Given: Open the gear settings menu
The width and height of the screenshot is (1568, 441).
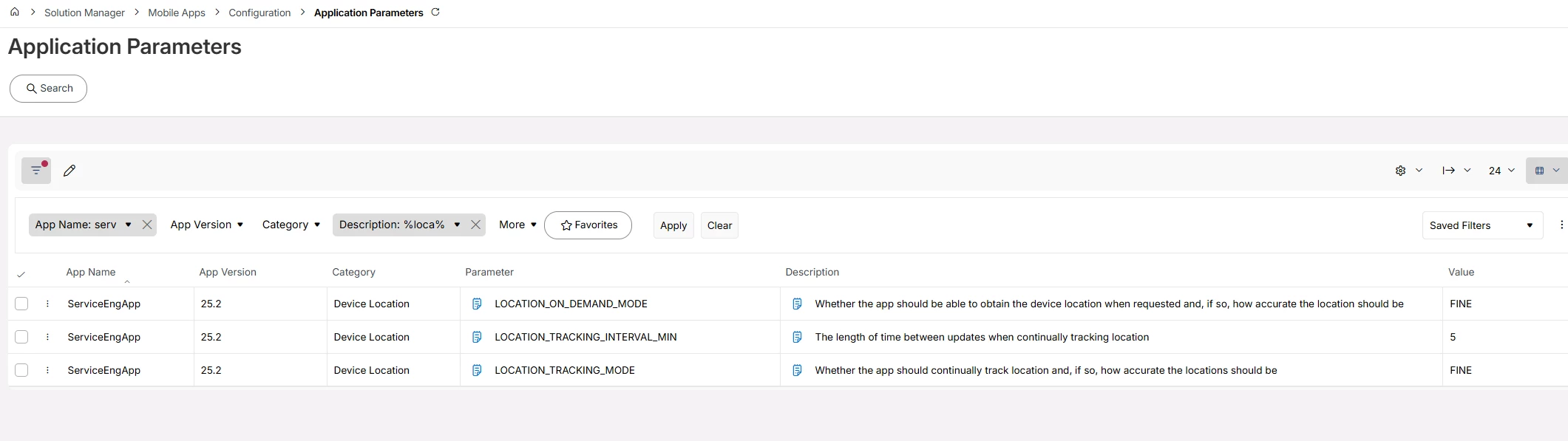Looking at the screenshot, I should tap(1400, 171).
